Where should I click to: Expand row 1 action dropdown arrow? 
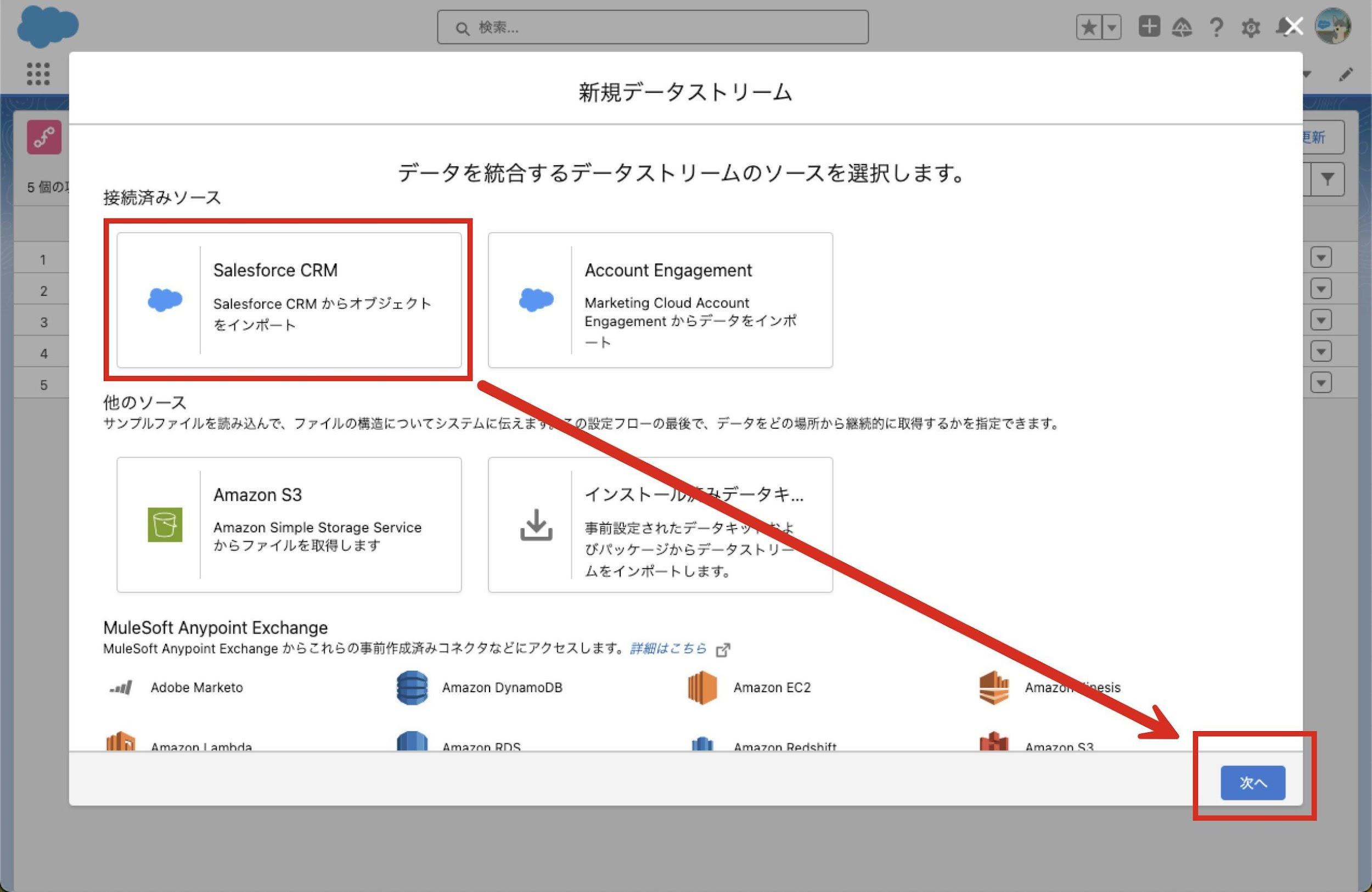pyautogui.click(x=1321, y=257)
